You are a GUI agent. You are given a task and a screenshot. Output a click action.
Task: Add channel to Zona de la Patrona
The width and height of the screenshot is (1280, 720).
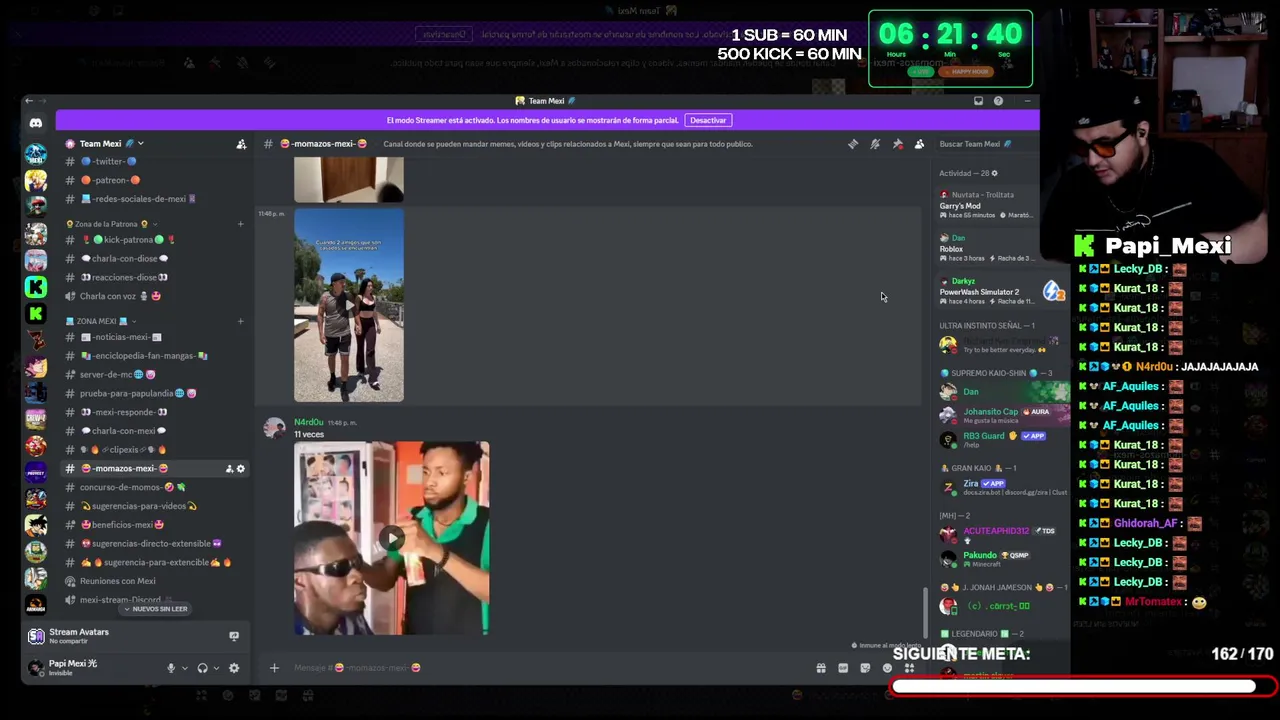(x=240, y=224)
